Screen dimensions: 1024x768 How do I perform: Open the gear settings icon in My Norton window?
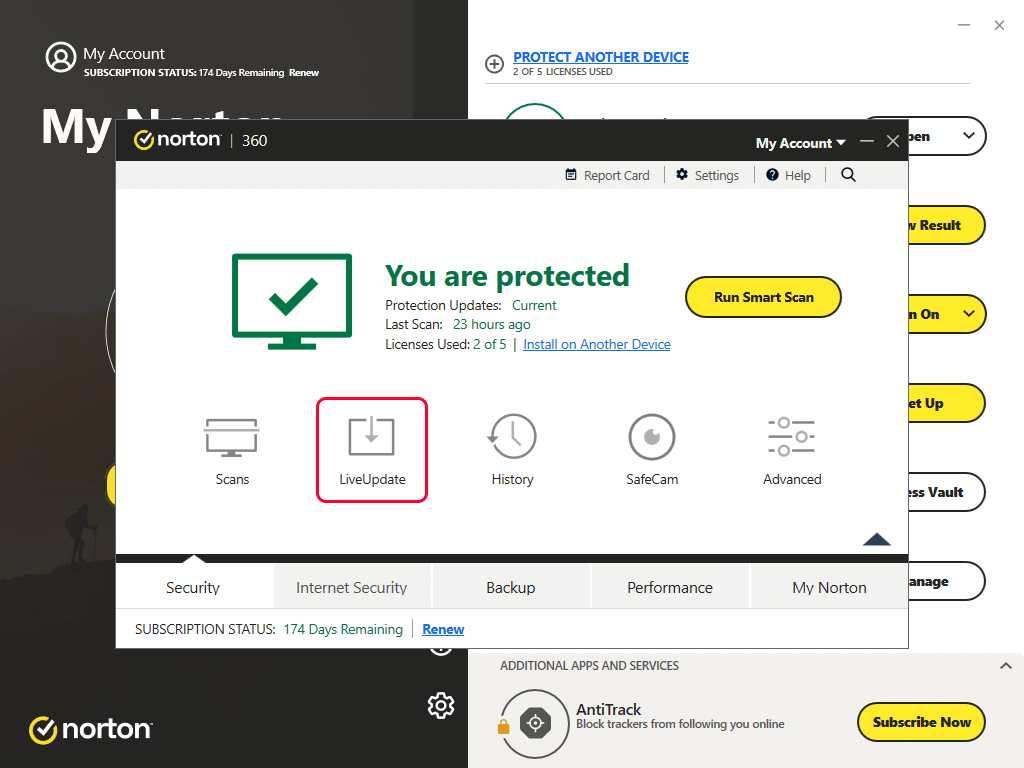(441, 705)
